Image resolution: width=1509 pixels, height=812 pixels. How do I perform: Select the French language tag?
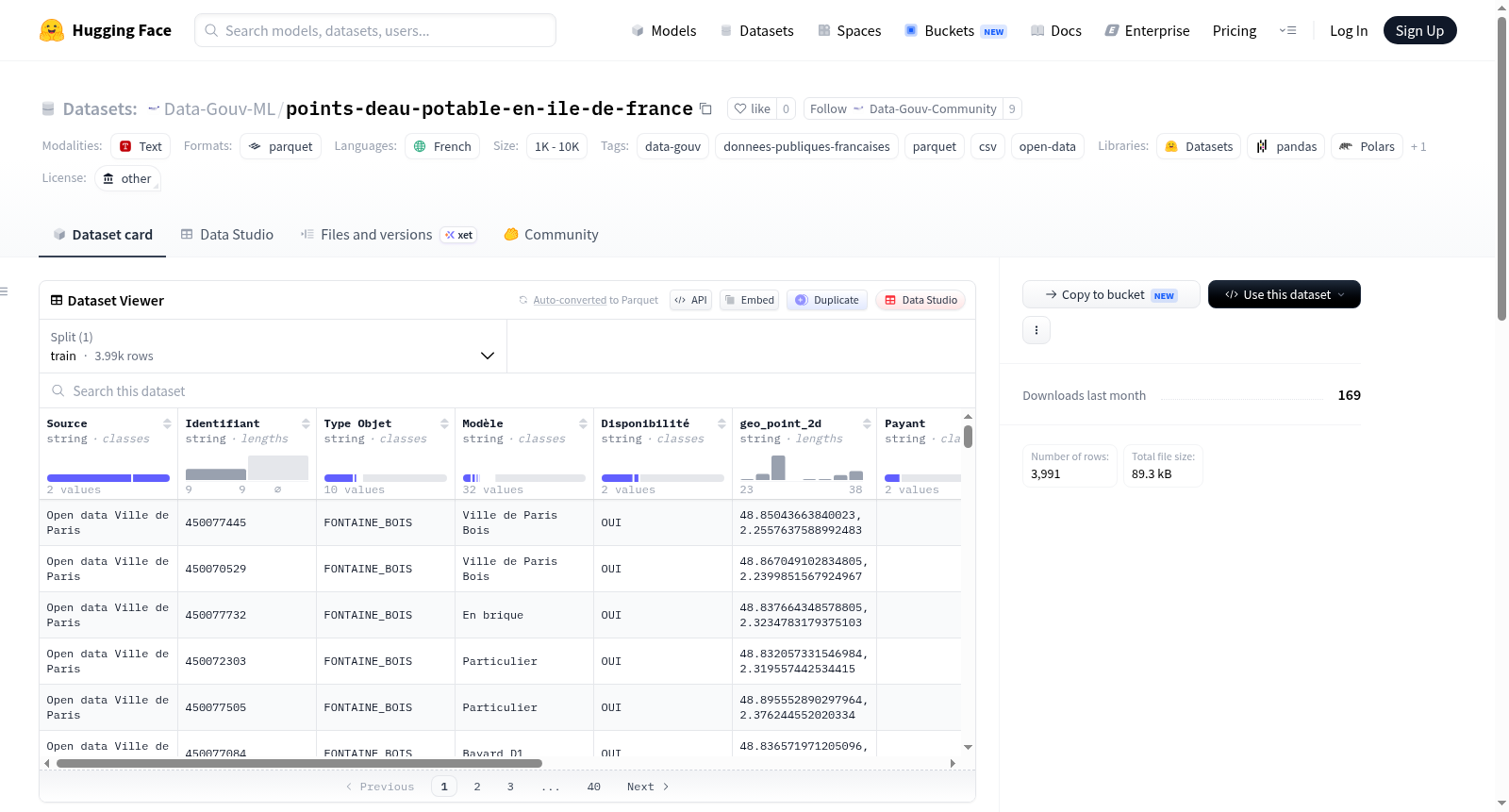(x=442, y=146)
